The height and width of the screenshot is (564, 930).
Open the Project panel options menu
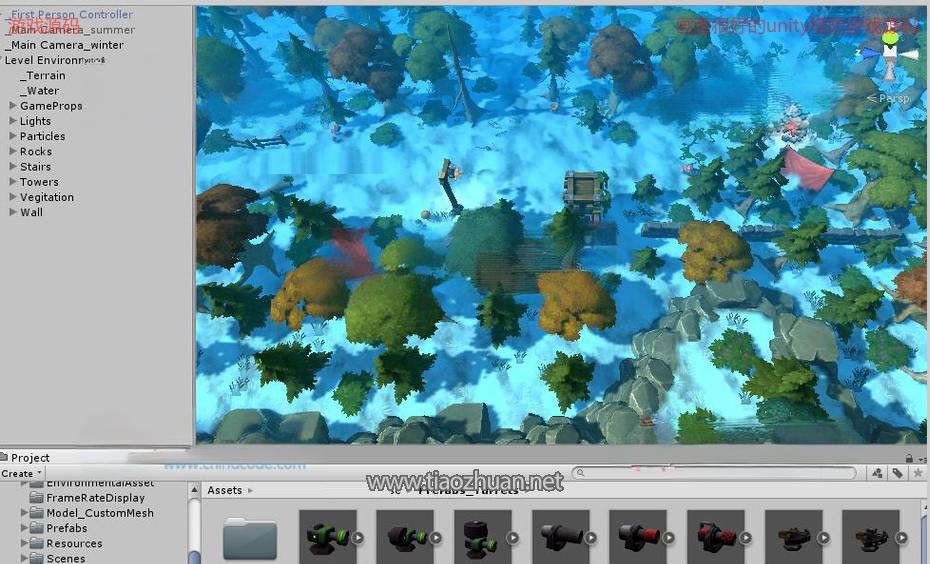tap(922, 459)
